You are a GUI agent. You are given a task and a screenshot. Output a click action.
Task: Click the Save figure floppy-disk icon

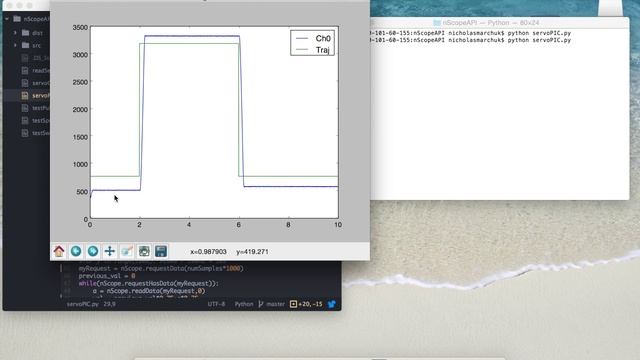[161, 251]
